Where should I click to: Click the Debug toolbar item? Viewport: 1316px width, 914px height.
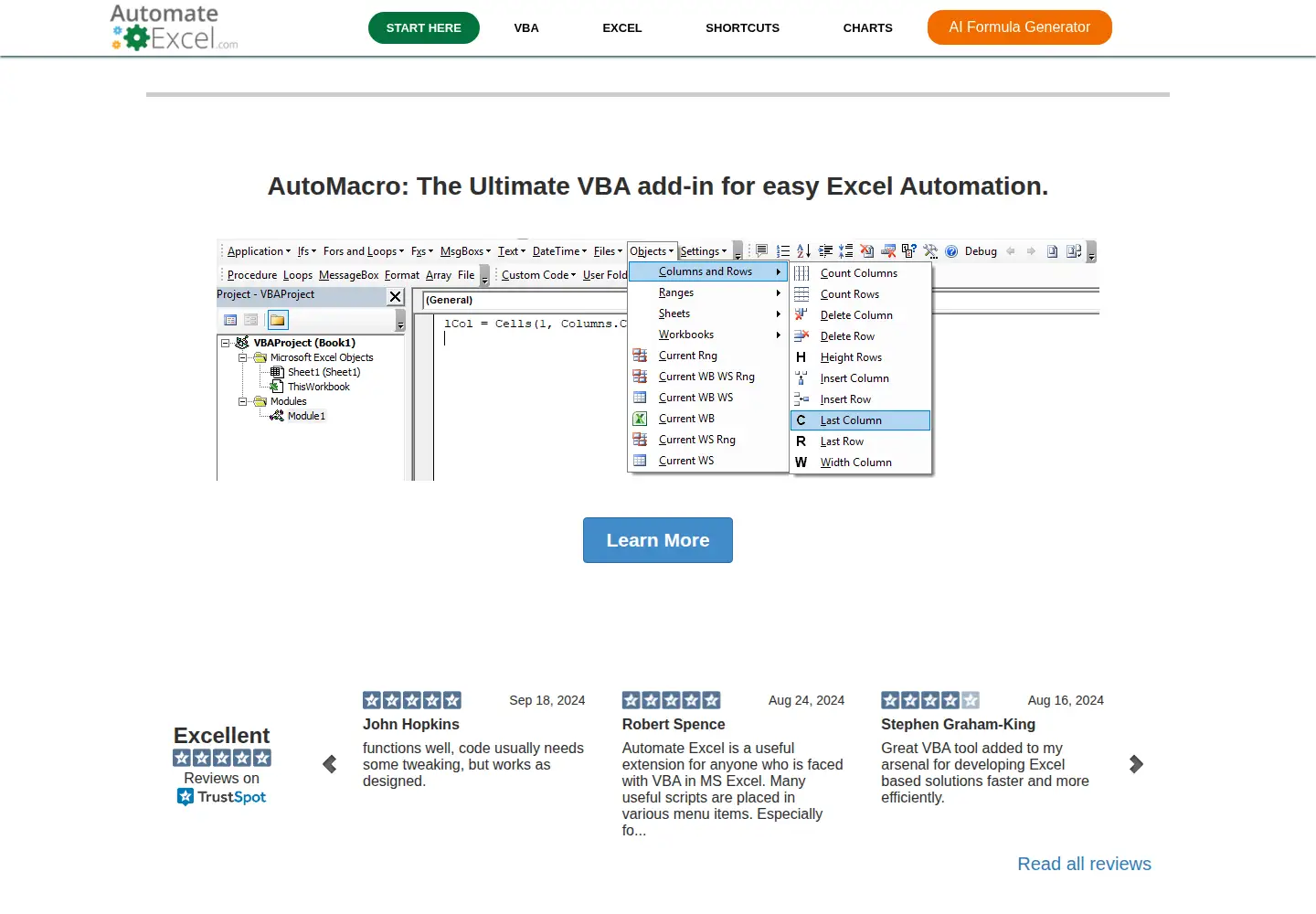point(981,251)
